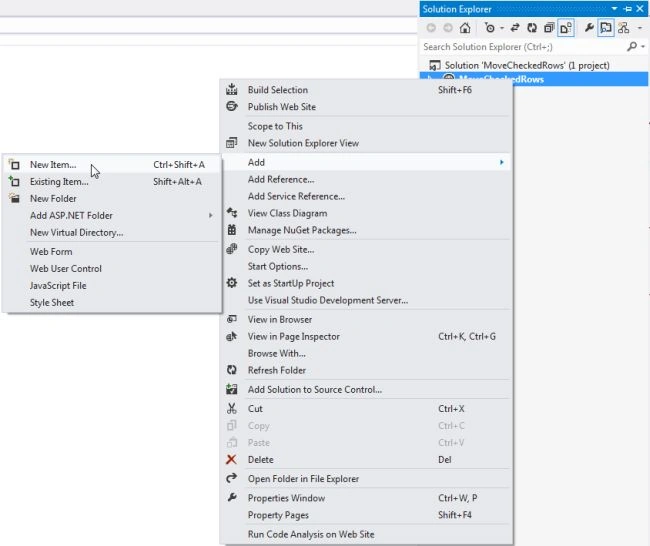Click the Search Solution Explorer input field
Viewport: 650px width, 546px height.
522,47
